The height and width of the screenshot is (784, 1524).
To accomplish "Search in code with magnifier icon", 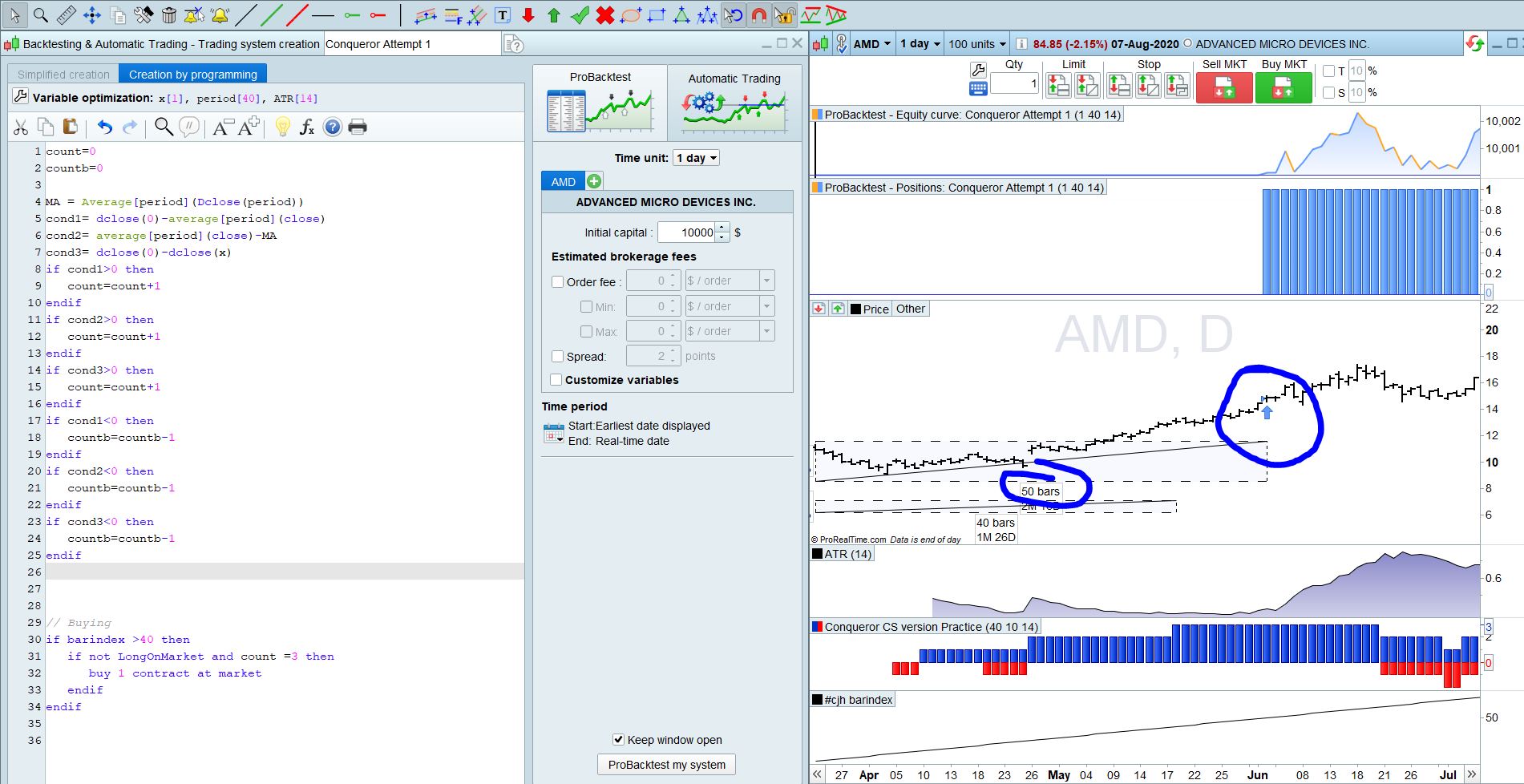I will click(164, 127).
